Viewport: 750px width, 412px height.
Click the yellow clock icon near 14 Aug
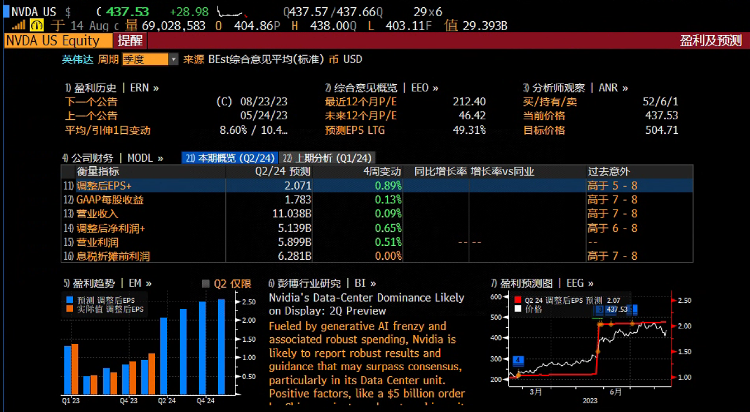coord(36,25)
